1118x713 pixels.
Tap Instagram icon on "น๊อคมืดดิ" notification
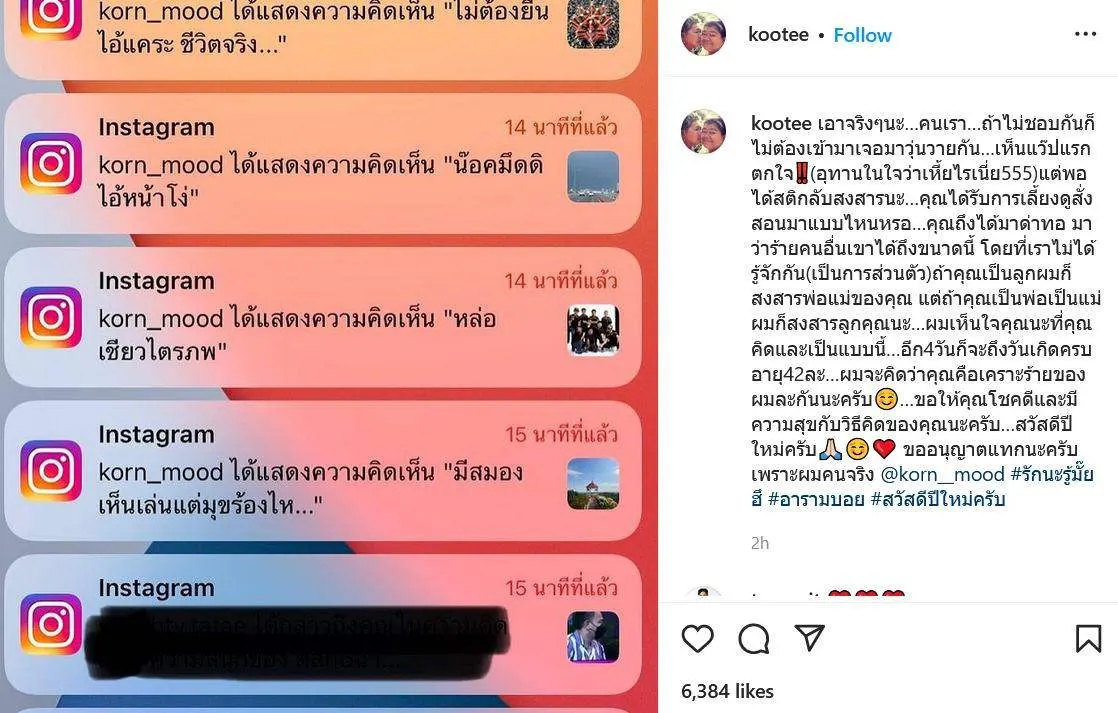click(51, 163)
